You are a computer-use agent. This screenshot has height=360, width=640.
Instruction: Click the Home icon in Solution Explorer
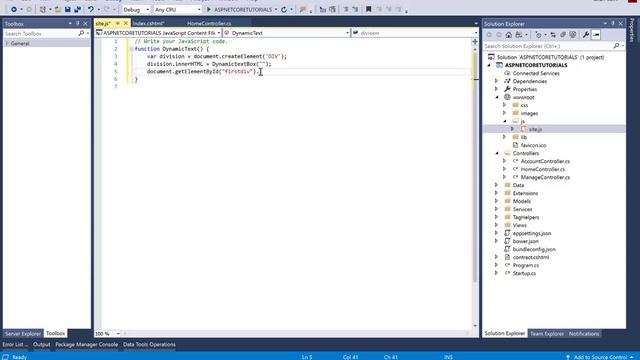coord(508,35)
